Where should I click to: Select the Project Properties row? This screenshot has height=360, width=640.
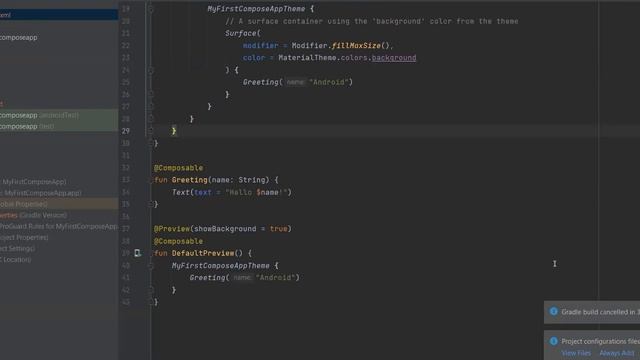(x=59, y=237)
